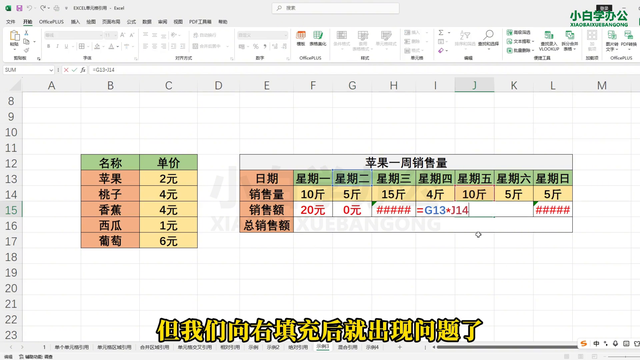Select column J header
The height and width of the screenshot is (360, 640).
coord(474,85)
